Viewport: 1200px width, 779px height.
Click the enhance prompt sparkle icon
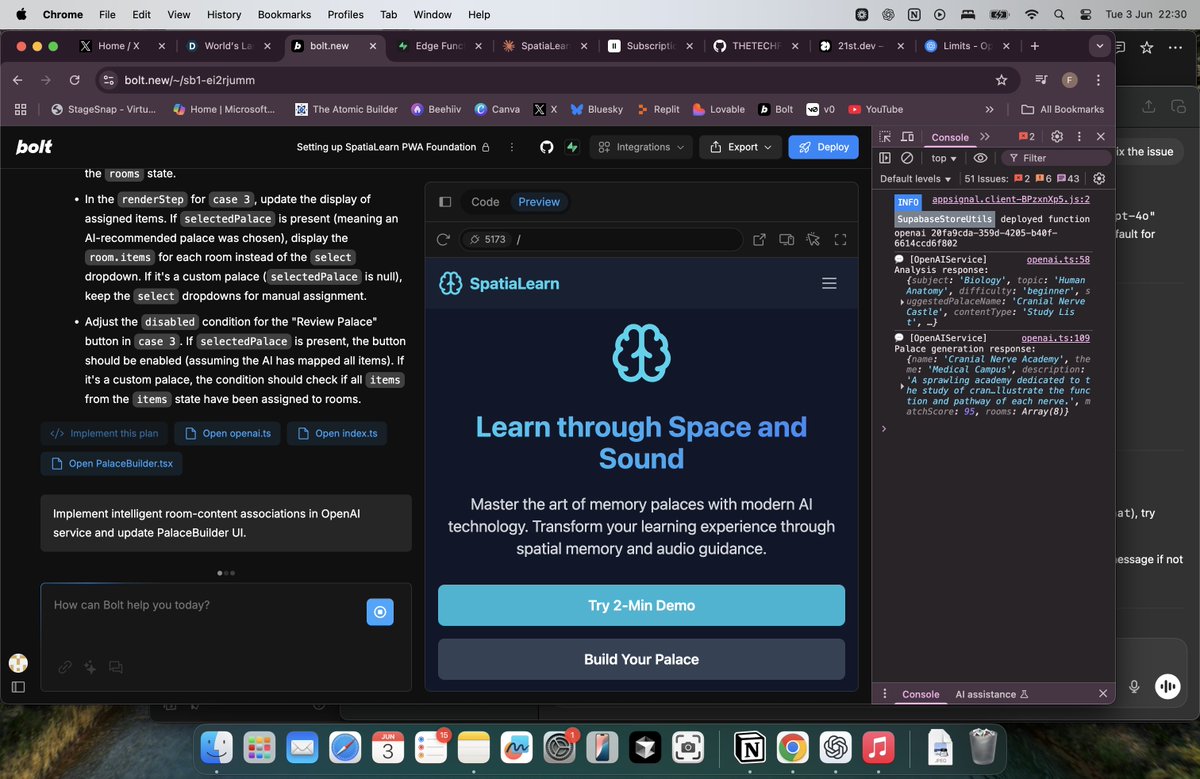point(90,667)
